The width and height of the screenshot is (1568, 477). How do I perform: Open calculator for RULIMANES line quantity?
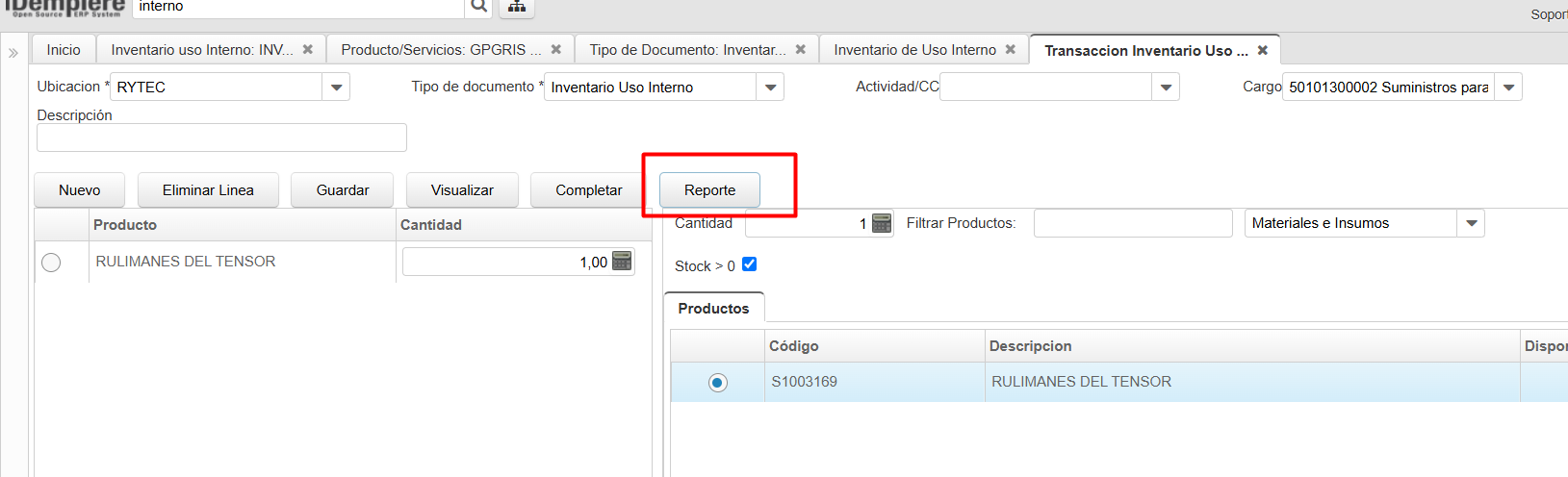pos(622,262)
